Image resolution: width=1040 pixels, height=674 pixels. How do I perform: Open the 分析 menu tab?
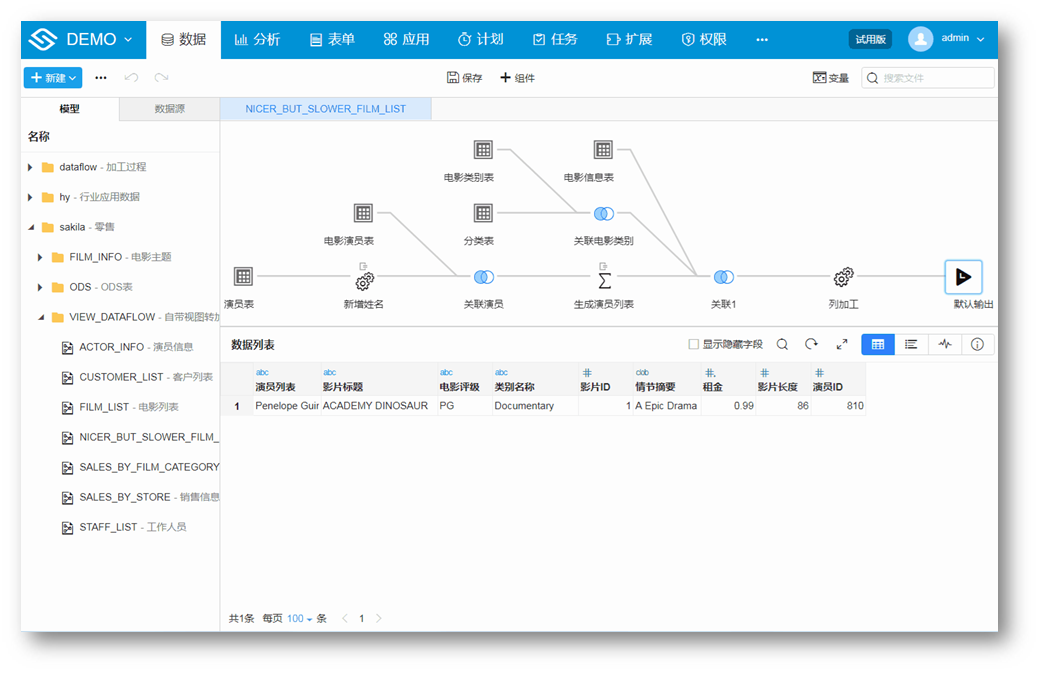[257, 39]
